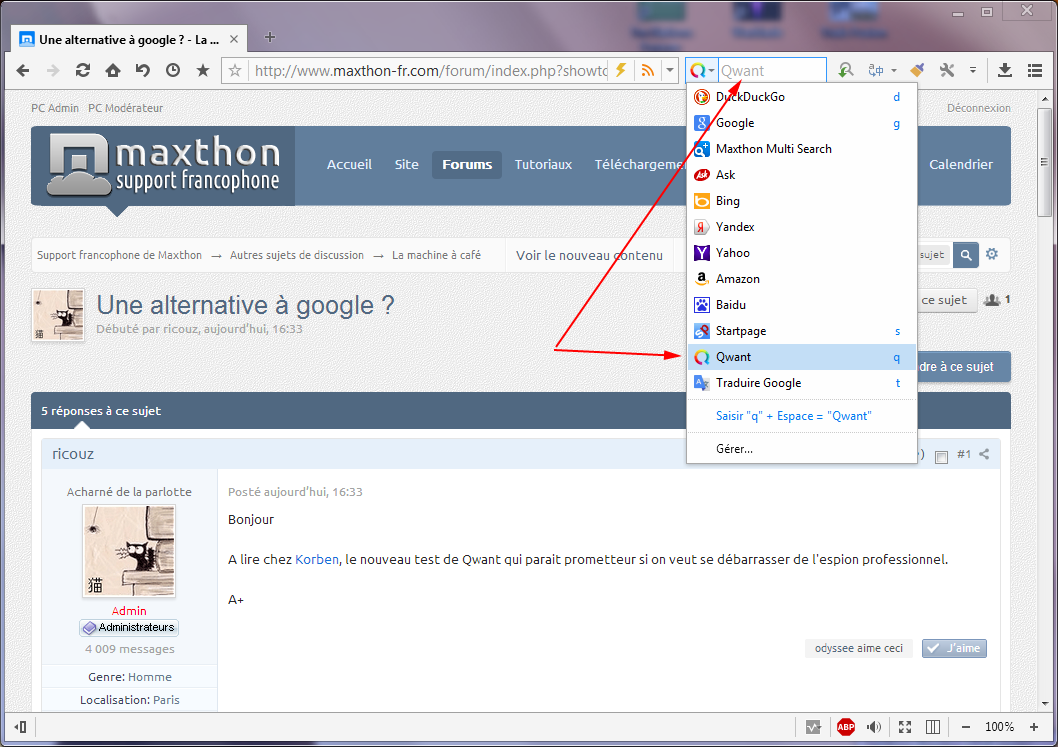The image size is (1058, 747).
Task: Open the forum search settings gear
Action: 992,254
